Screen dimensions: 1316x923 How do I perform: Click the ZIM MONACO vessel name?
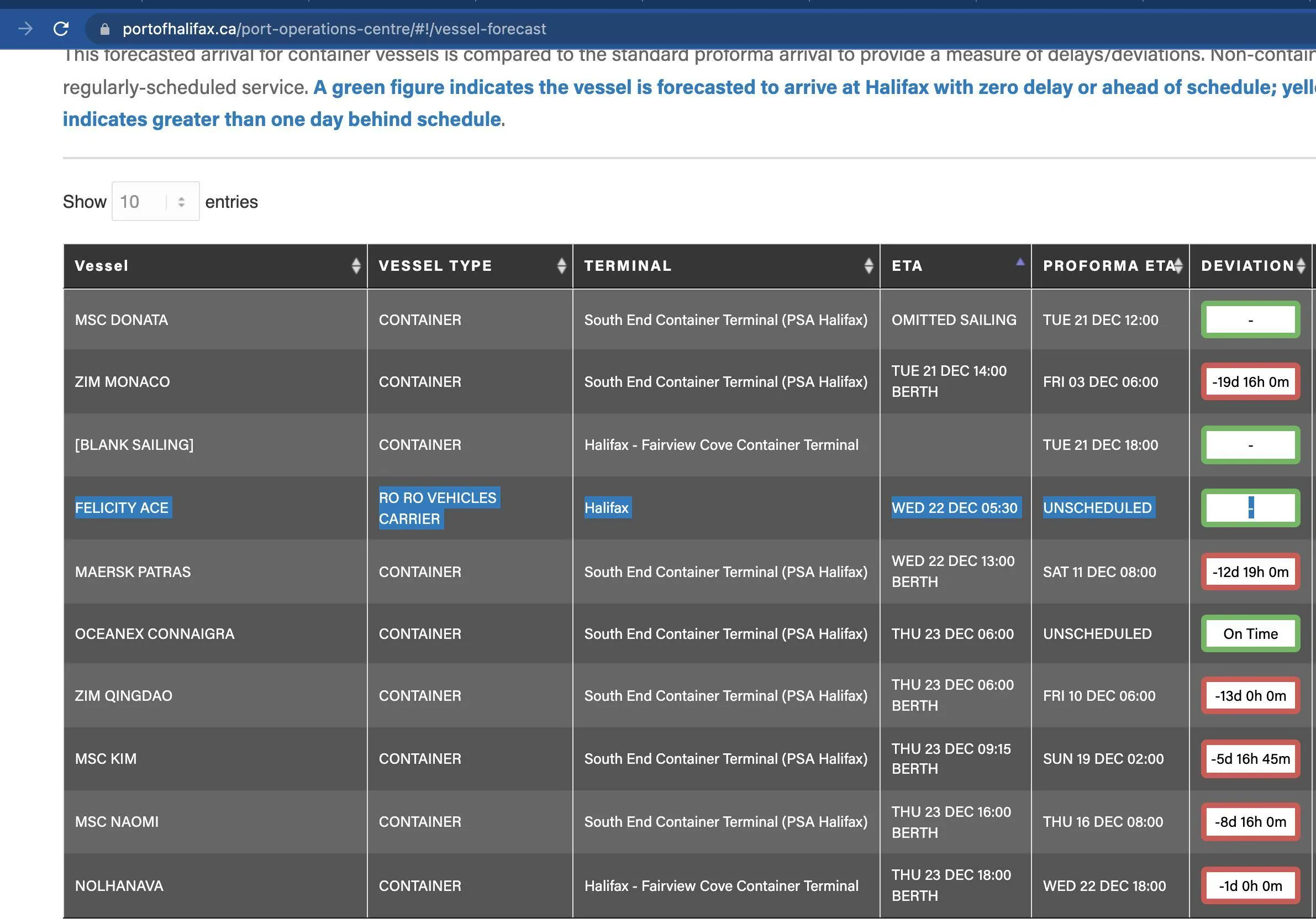tap(122, 382)
